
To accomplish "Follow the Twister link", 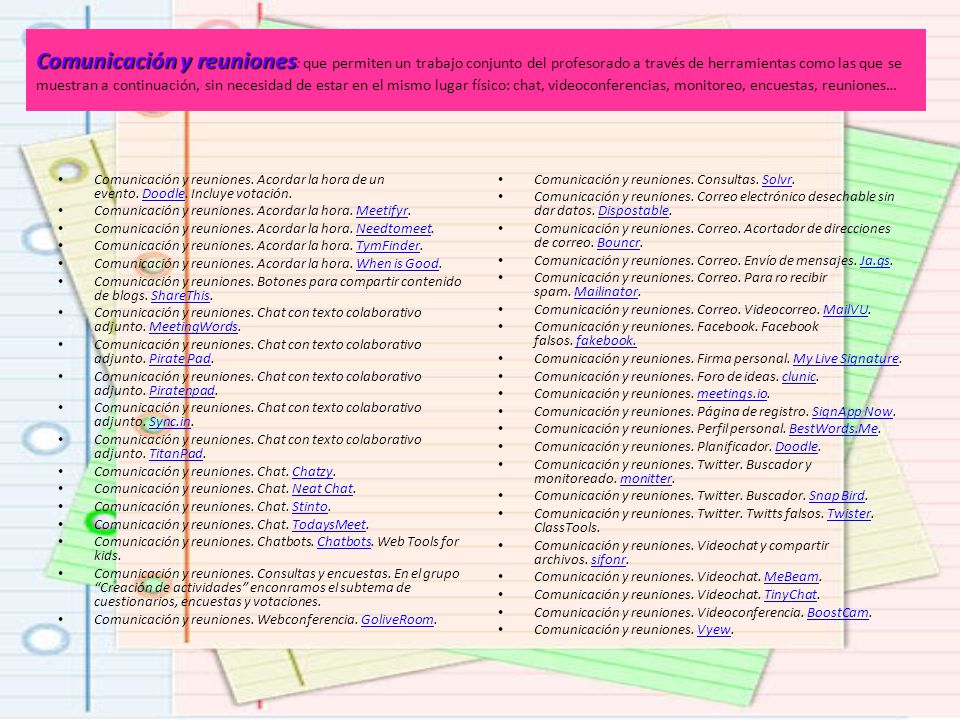I will coord(849,513).
